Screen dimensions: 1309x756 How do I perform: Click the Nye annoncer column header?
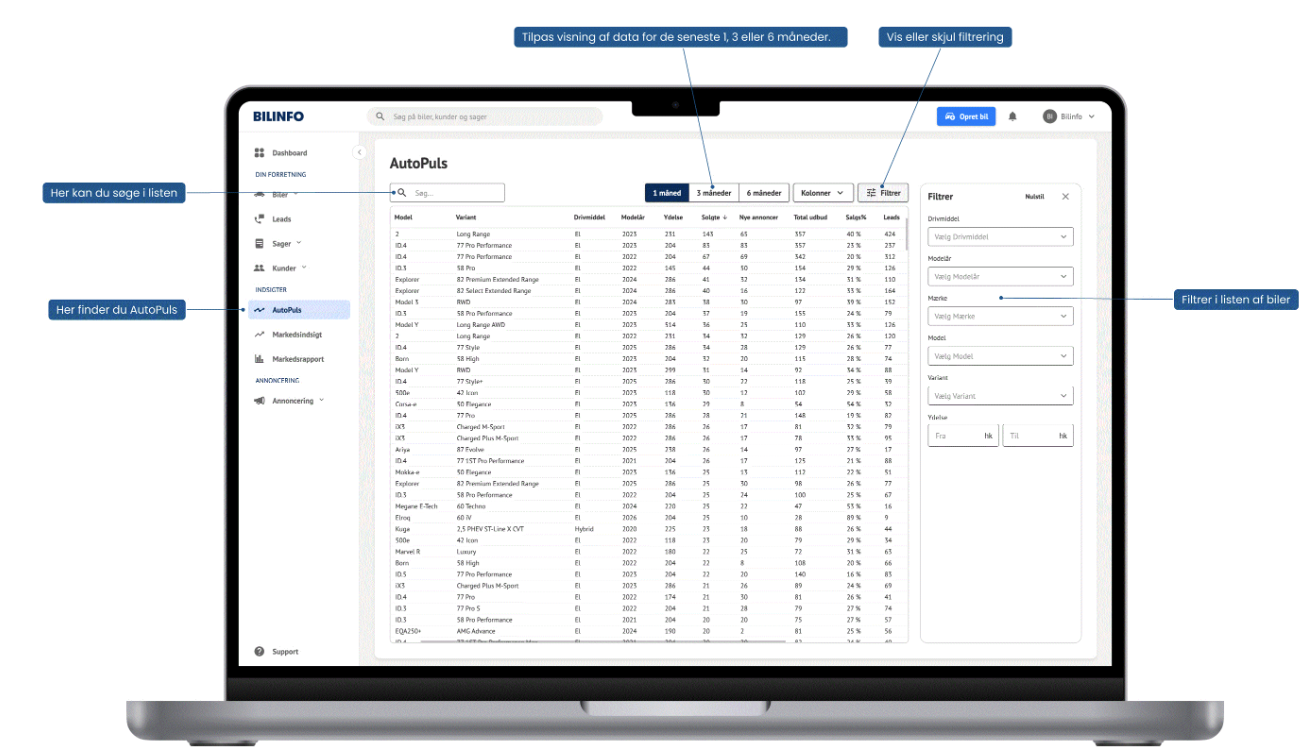(x=758, y=217)
